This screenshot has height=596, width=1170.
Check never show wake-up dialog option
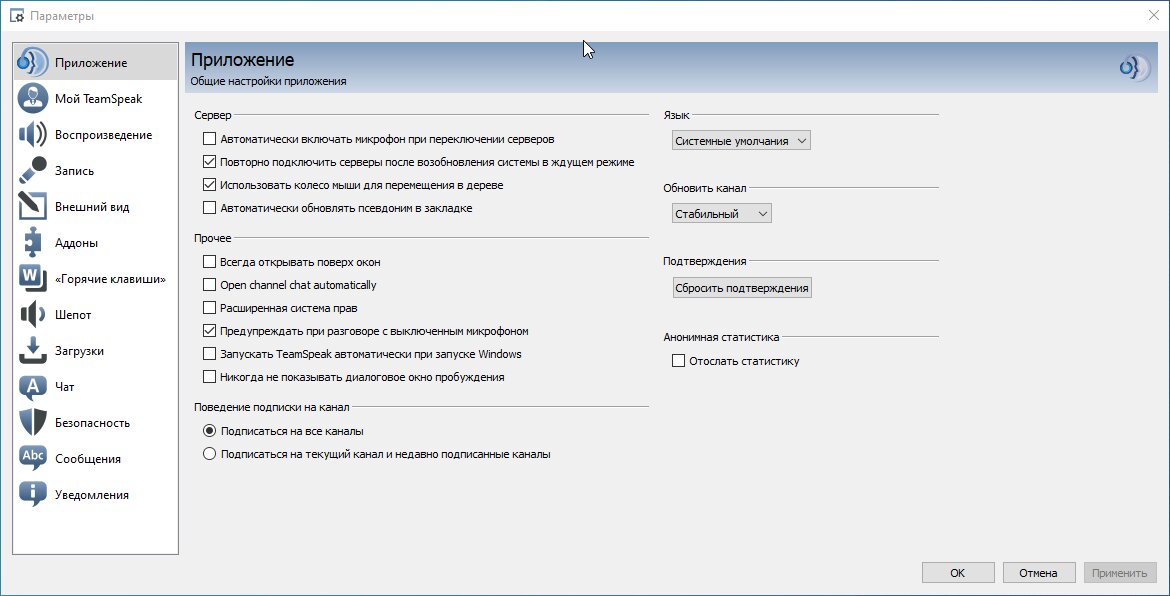point(209,377)
